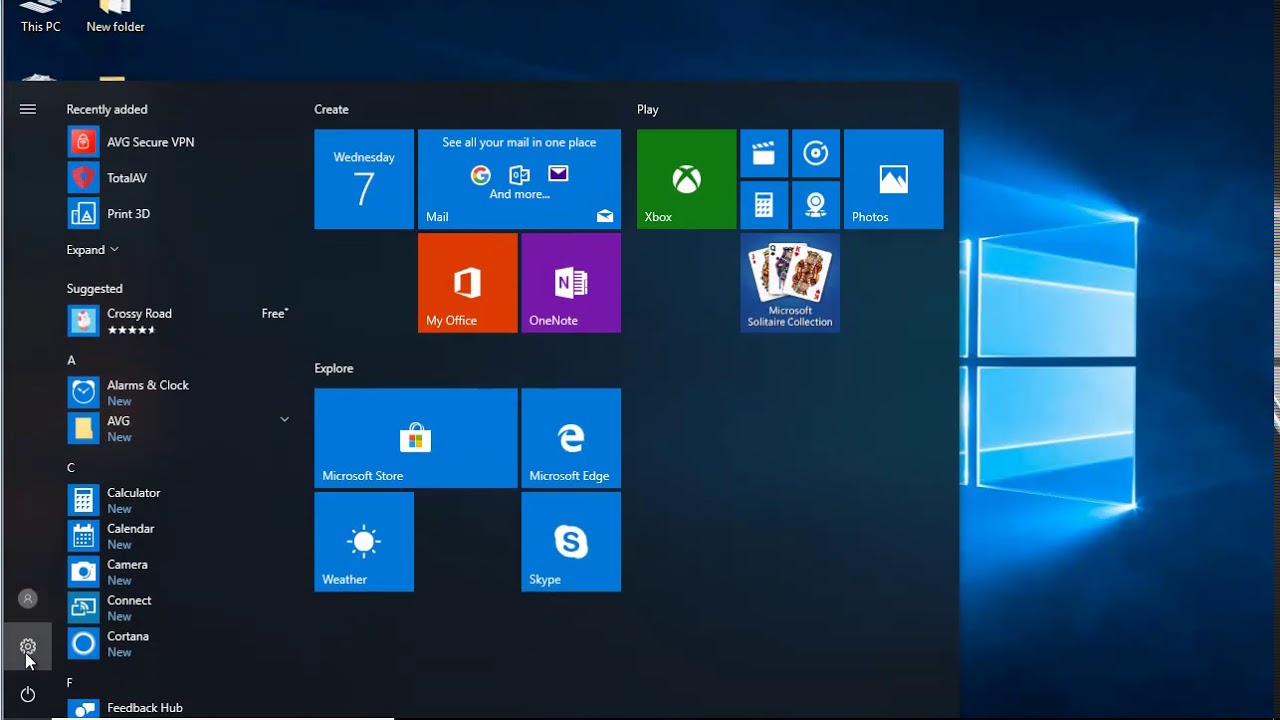Open the user account avatar
1280x720 pixels.
[28, 599]
